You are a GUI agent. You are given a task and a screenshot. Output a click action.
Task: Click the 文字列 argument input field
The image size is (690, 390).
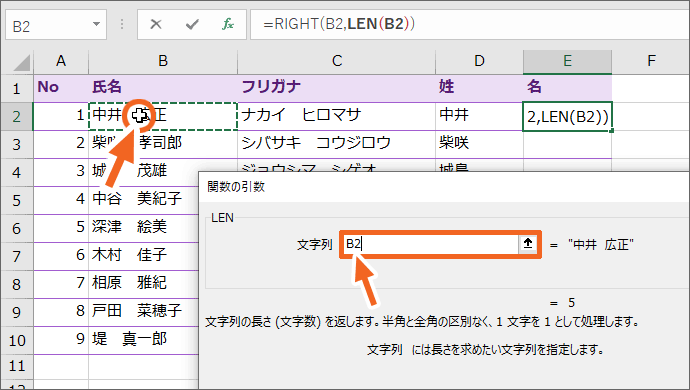pyautogui.click(x=431, y=244)
